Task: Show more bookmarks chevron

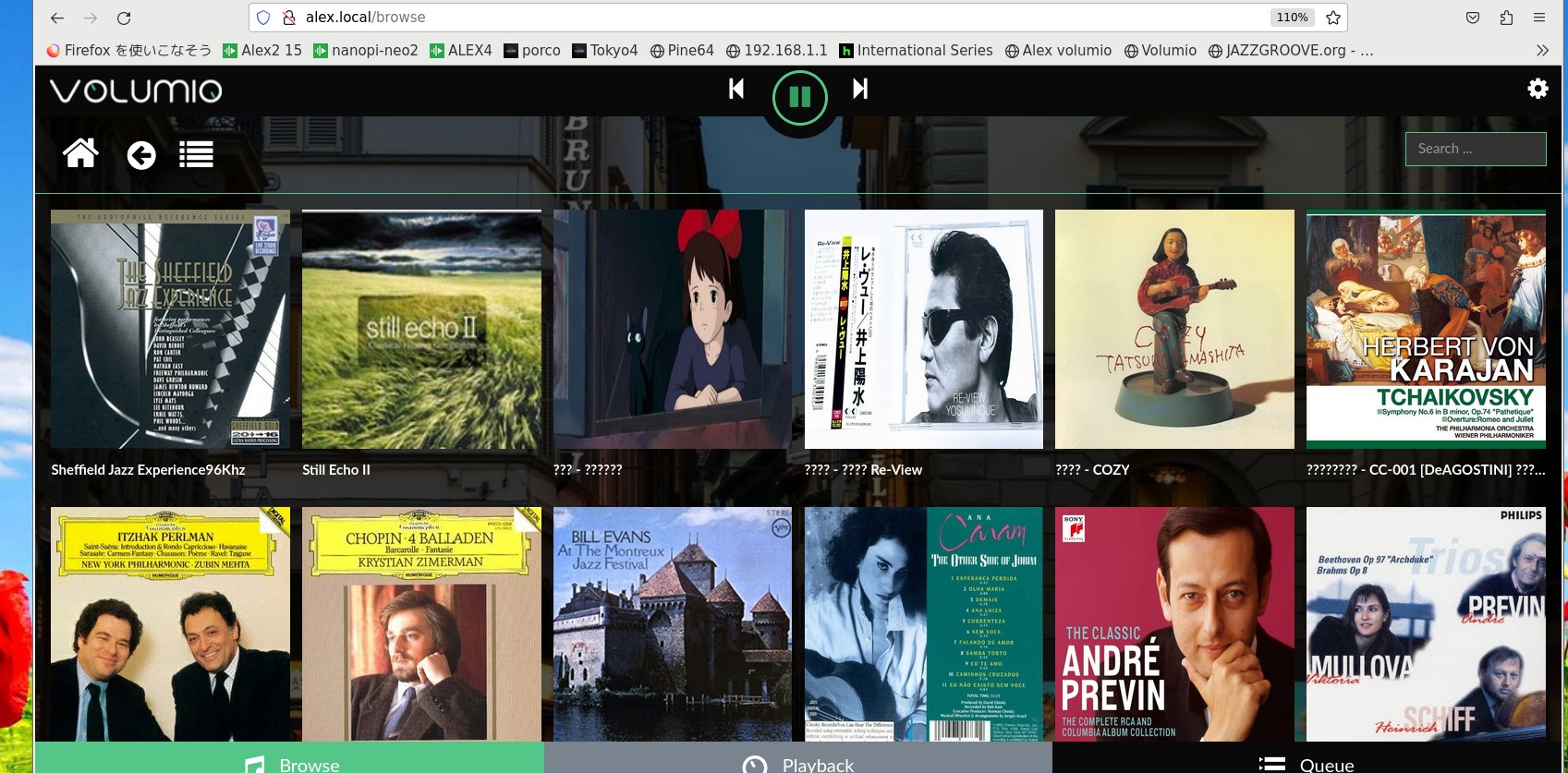Action: [x=1542, y=51]
